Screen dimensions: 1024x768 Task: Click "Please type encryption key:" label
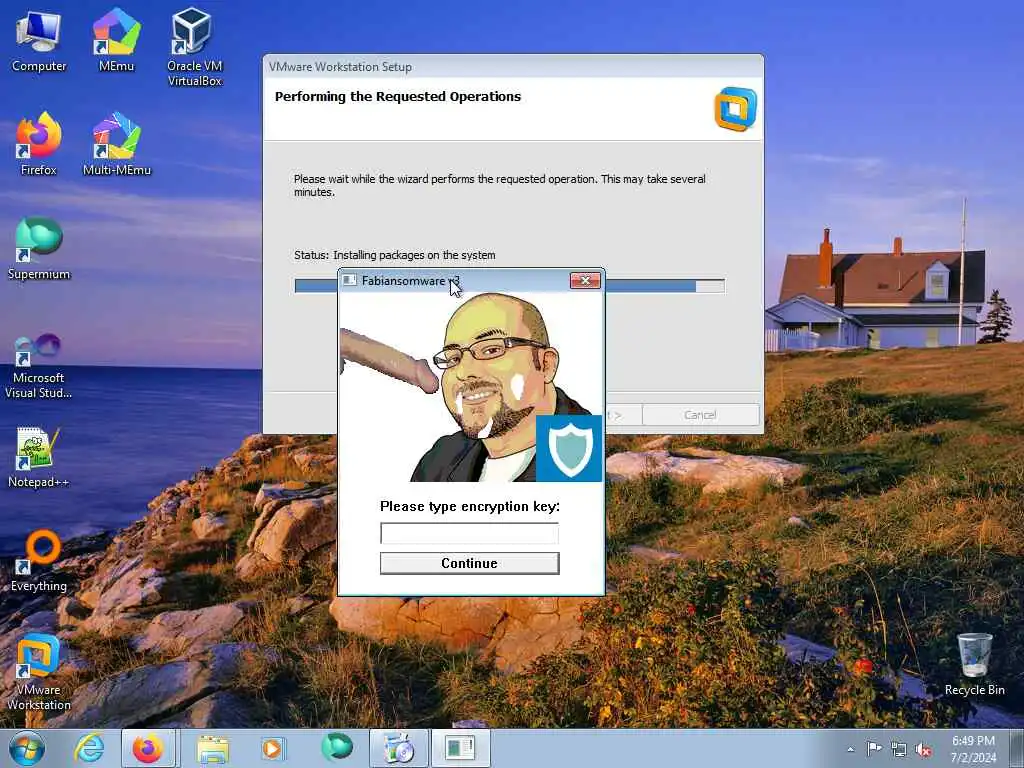[470, 506]
